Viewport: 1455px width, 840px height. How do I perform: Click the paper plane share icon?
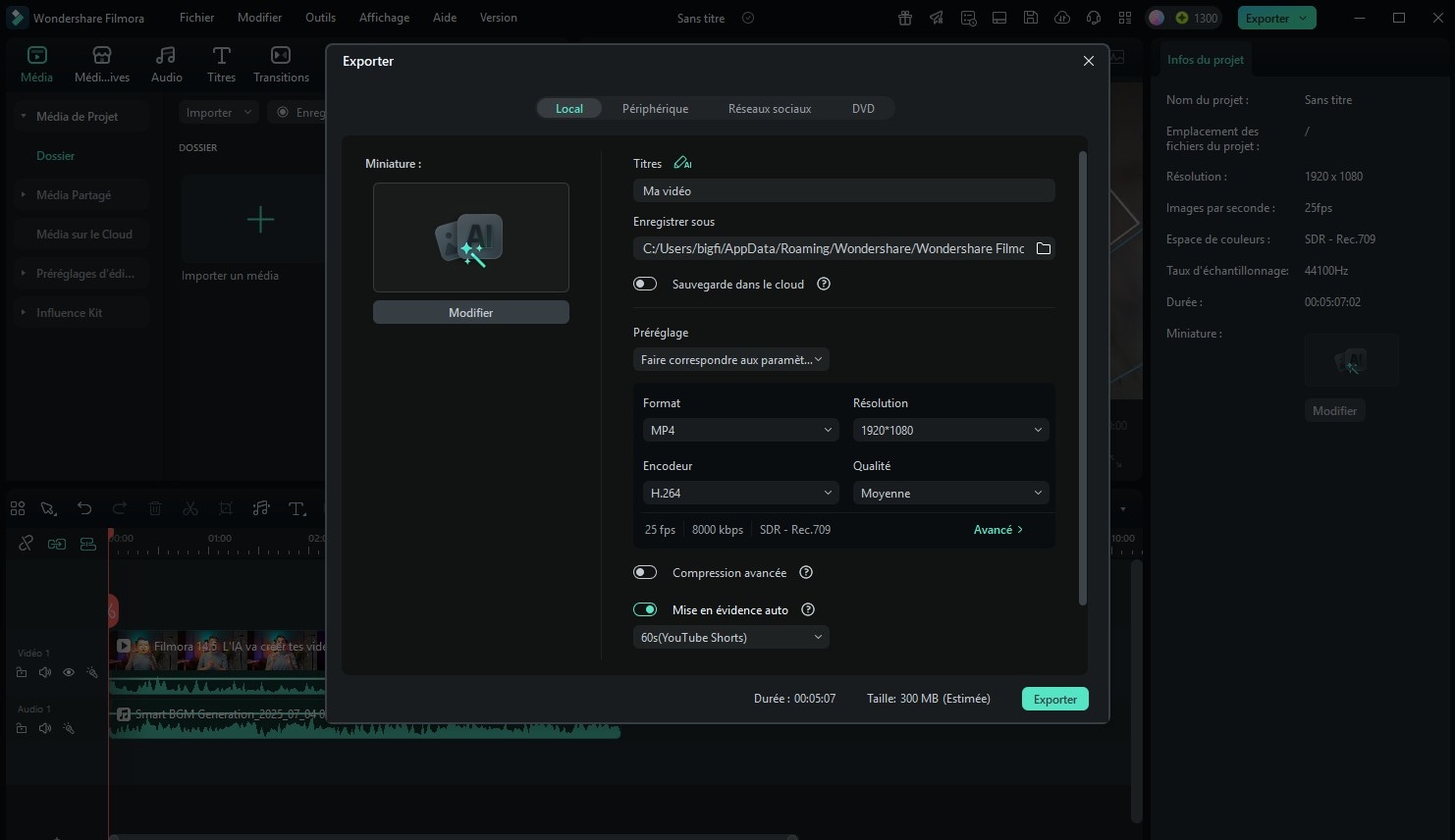click(937, 18)
